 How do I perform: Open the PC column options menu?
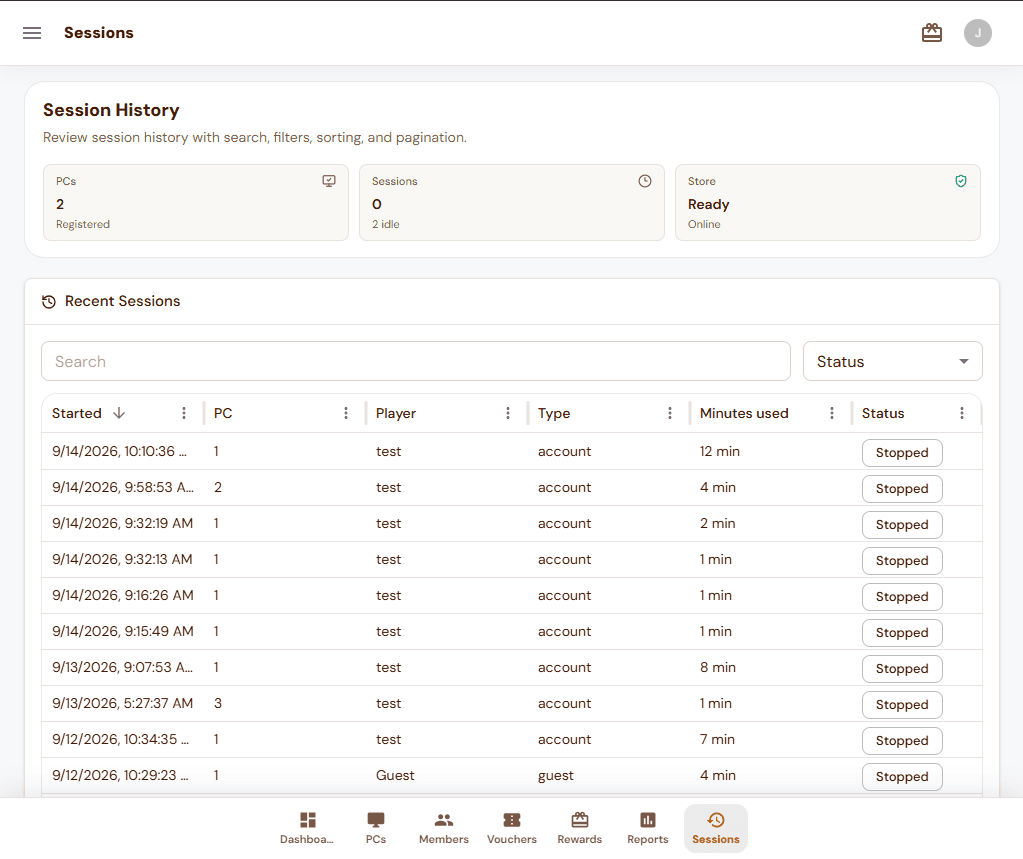click(x=346, y=413)
